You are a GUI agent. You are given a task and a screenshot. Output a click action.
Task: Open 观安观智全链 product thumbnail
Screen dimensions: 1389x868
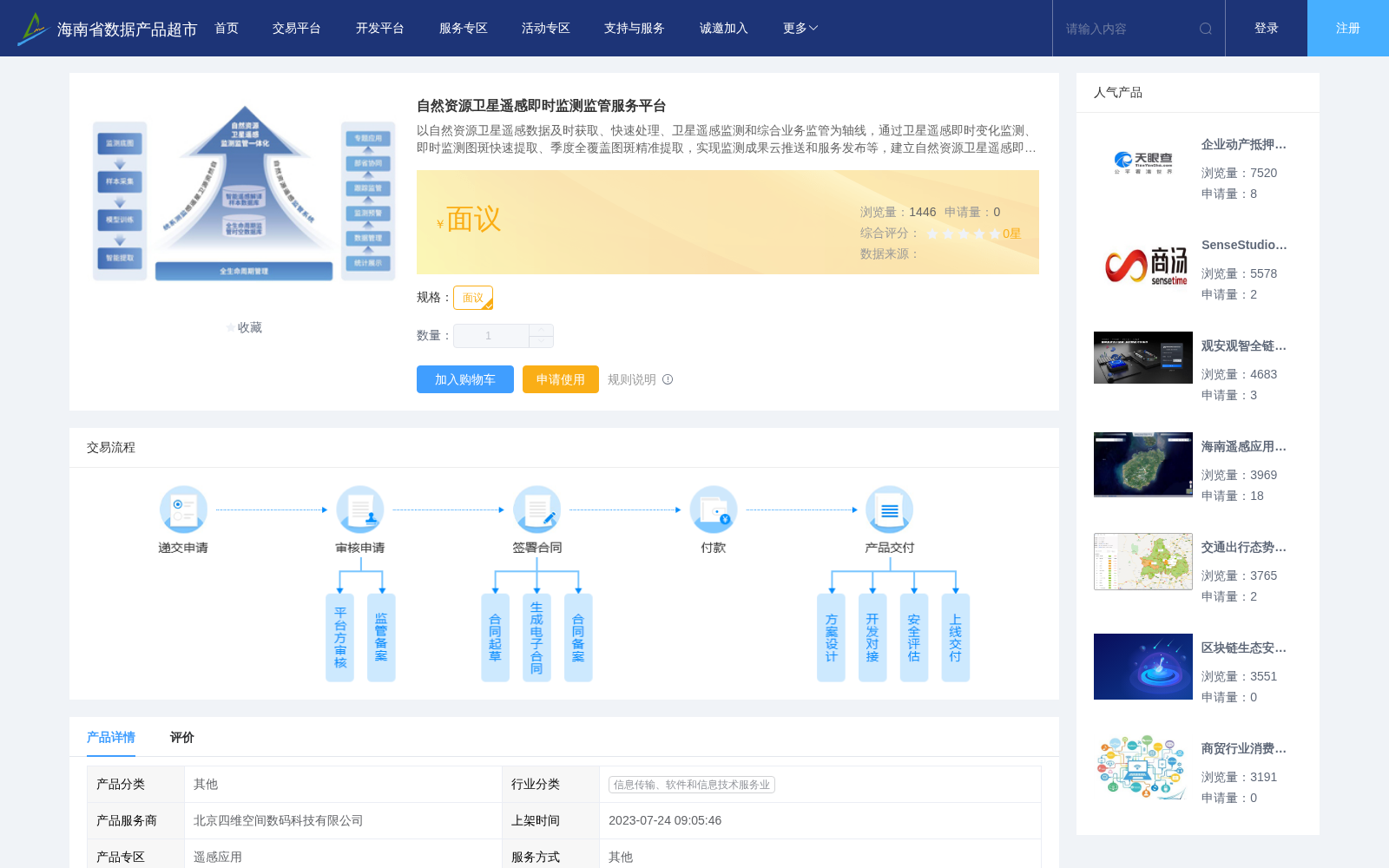[x=1143, y=358]
